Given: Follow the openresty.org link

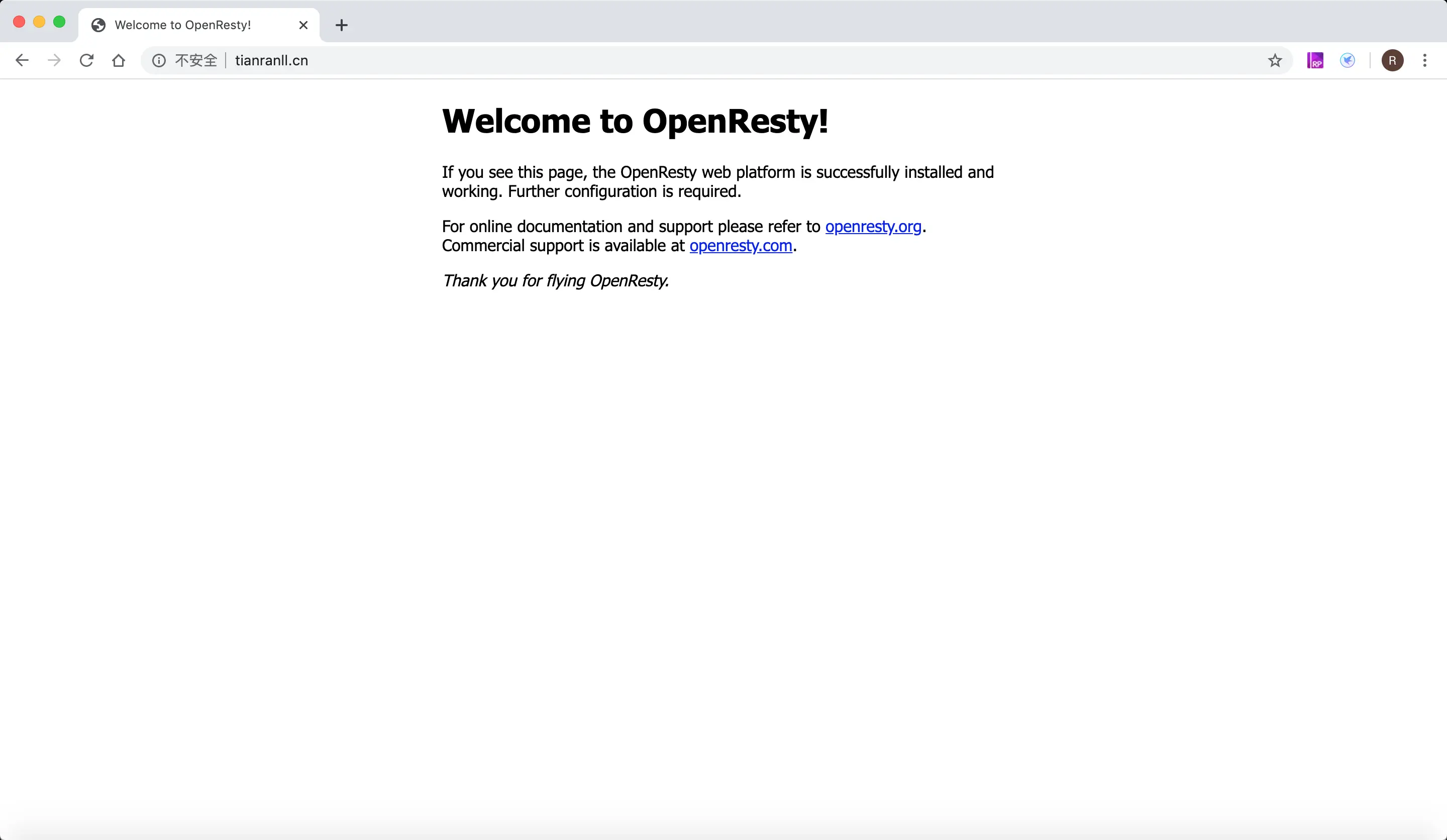Looking at the screenshot, I should click(873, 226).
